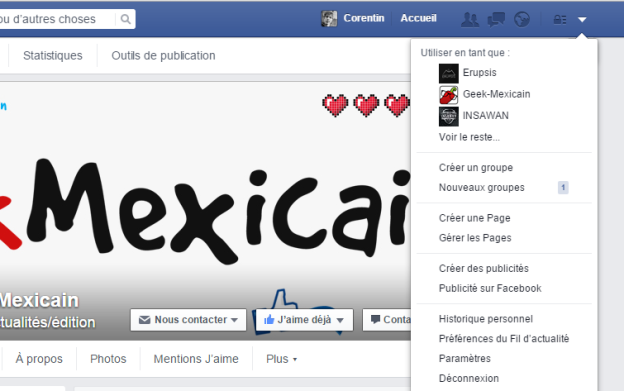Open the Outils de publication tab

163,55
